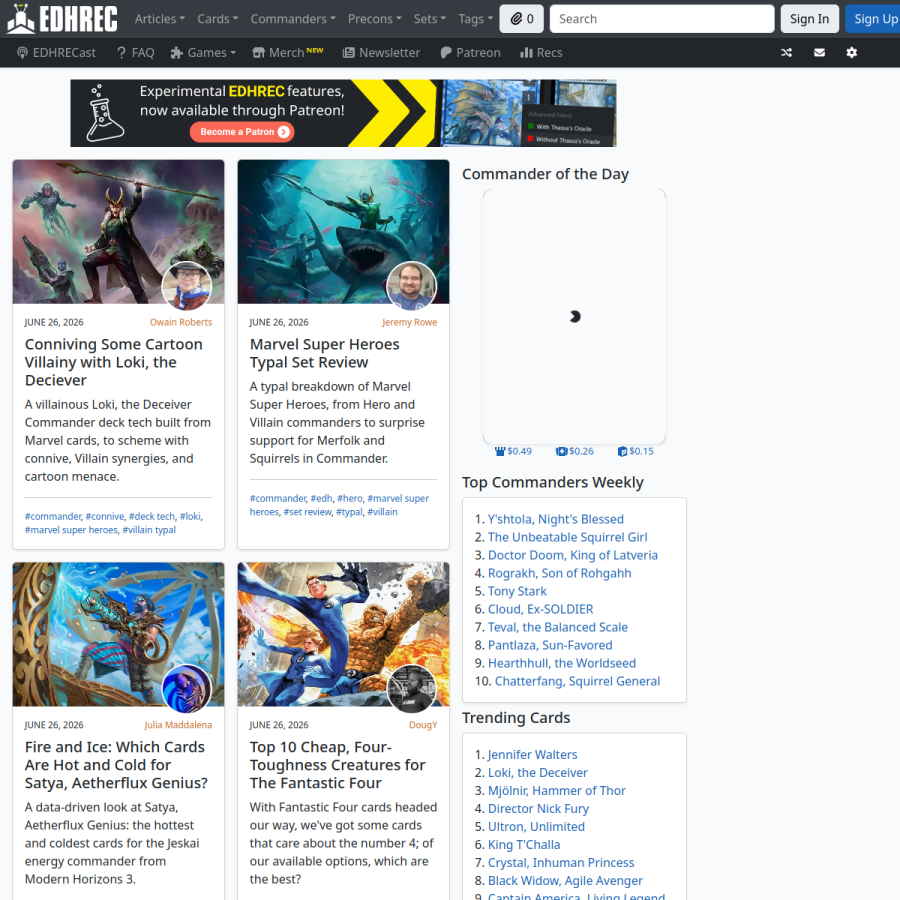Click the $0.49 Card Kingdom price

[513, 451]
